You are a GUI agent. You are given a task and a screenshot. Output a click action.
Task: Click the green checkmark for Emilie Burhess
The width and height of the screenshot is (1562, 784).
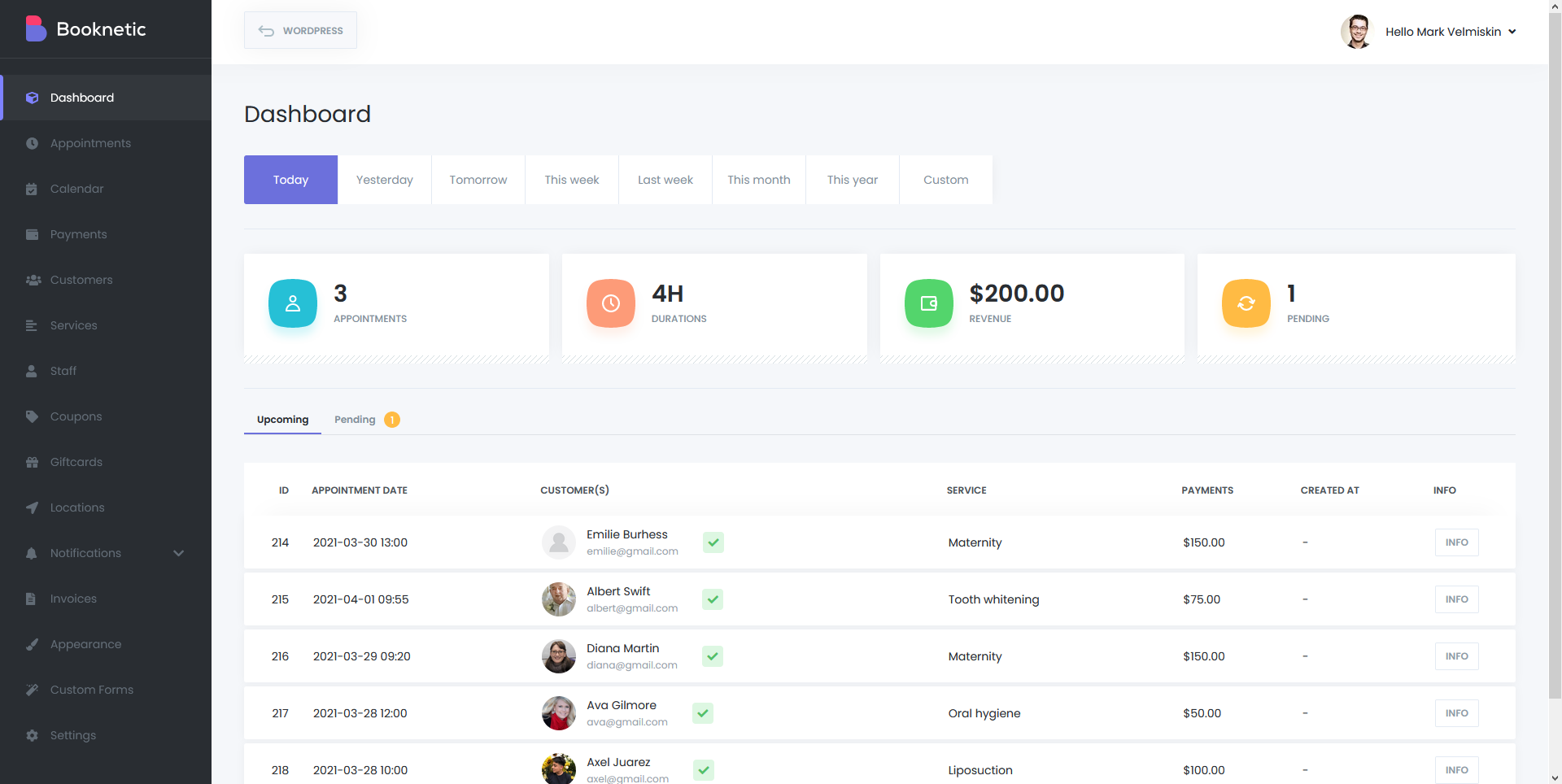713,542
